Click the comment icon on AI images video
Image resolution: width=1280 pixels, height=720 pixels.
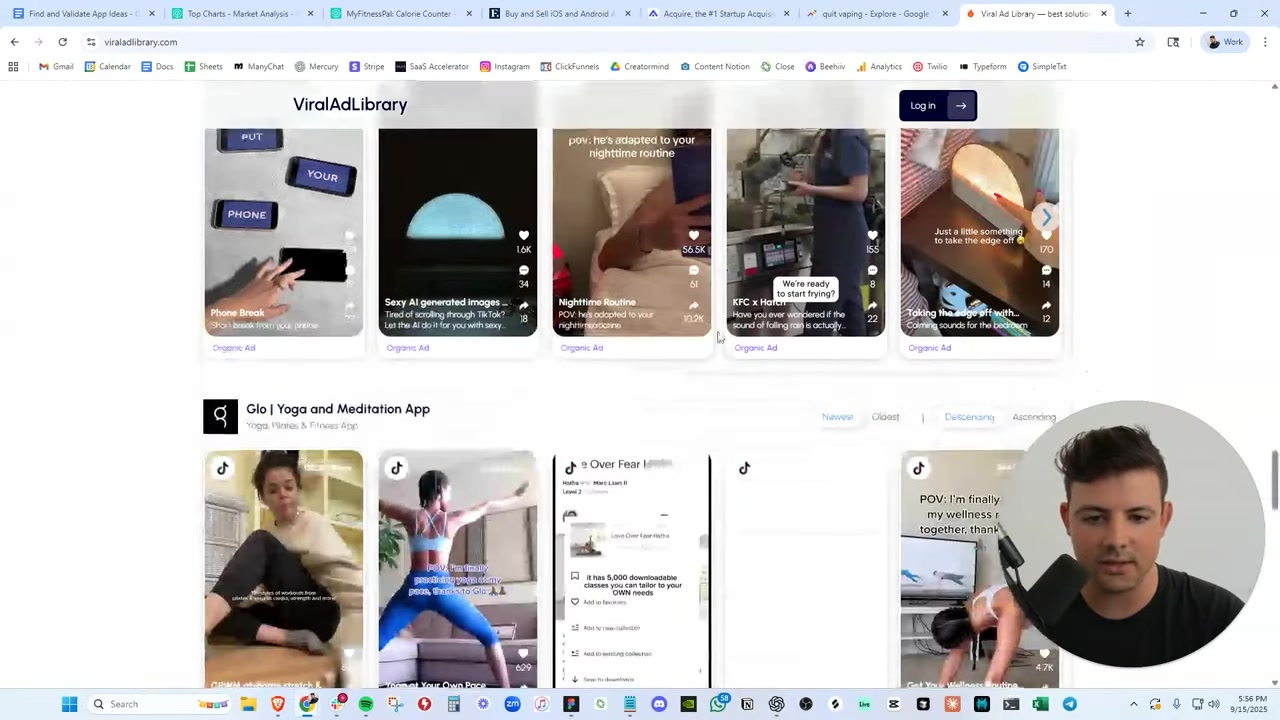[x=524, y=270]
